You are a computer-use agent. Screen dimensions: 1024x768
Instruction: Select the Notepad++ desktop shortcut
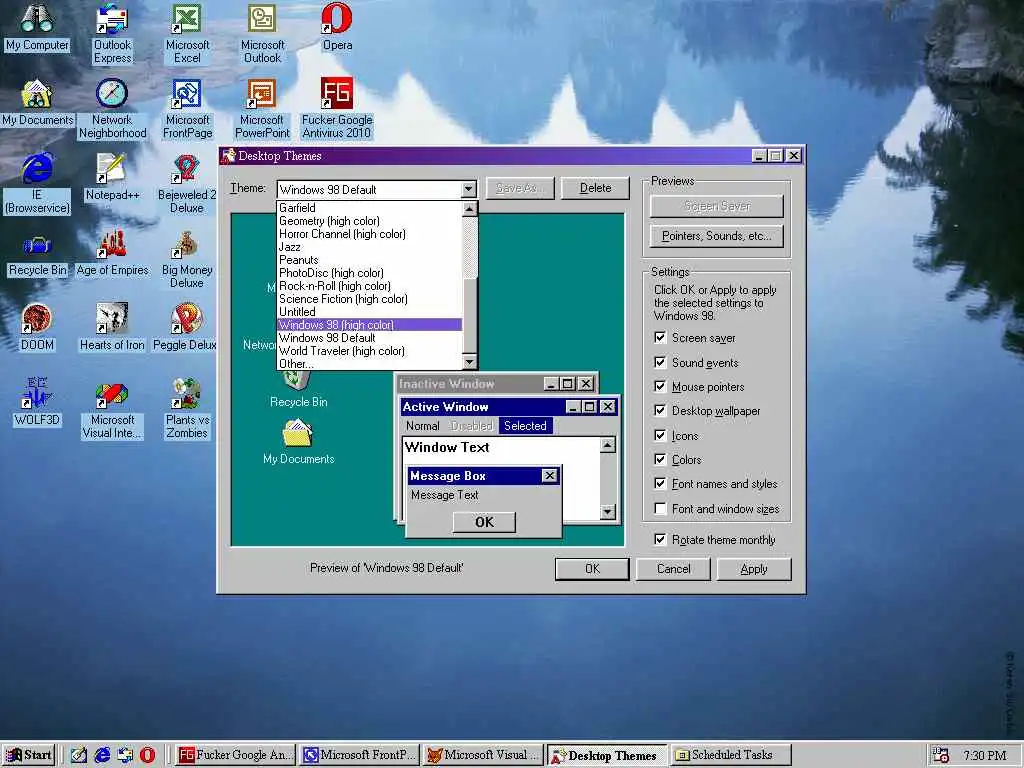point(112,178)
